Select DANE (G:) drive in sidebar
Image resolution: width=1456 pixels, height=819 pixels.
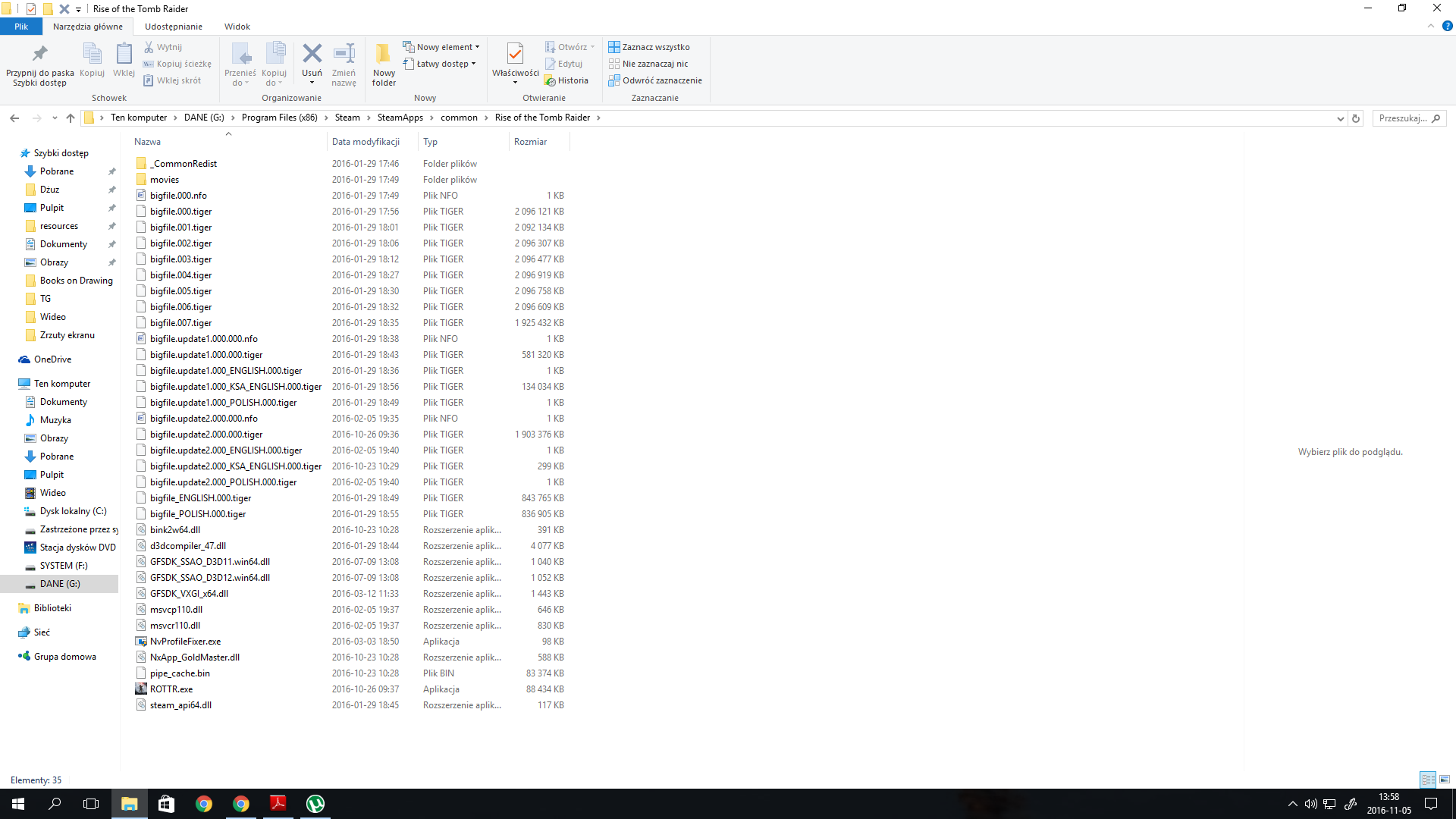point(60,584)
